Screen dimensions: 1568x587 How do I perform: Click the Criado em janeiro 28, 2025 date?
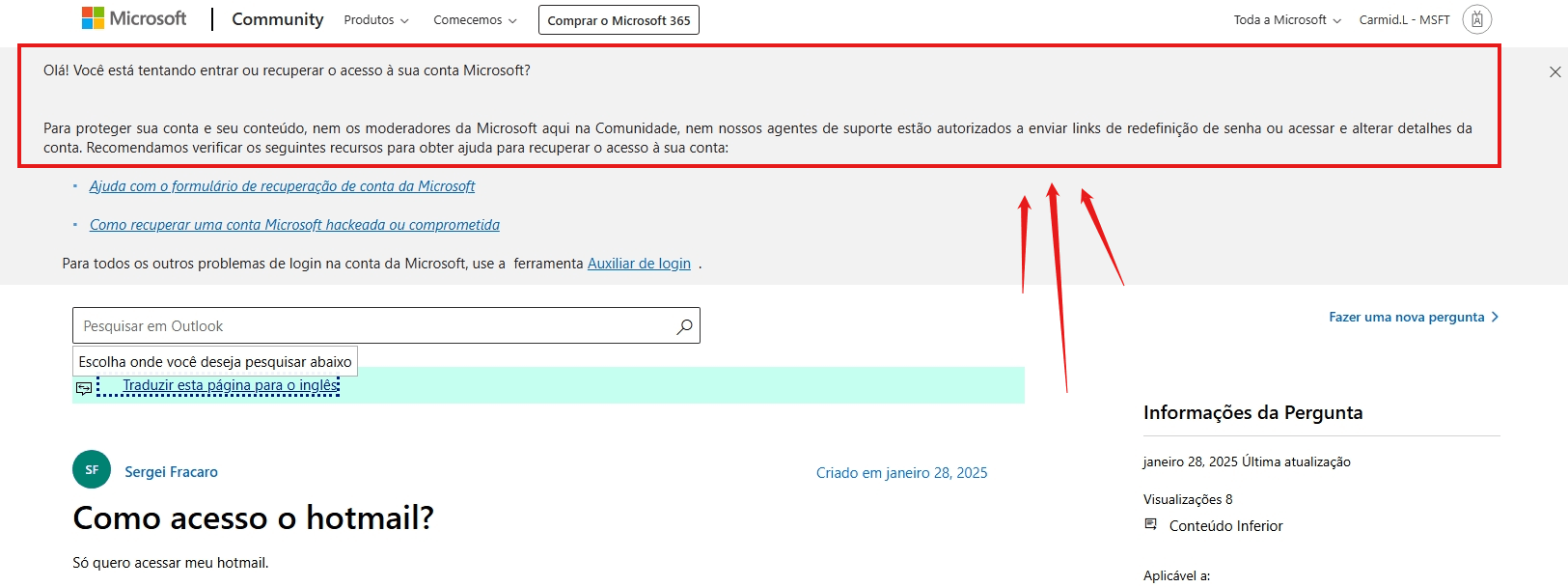(901, 473)
